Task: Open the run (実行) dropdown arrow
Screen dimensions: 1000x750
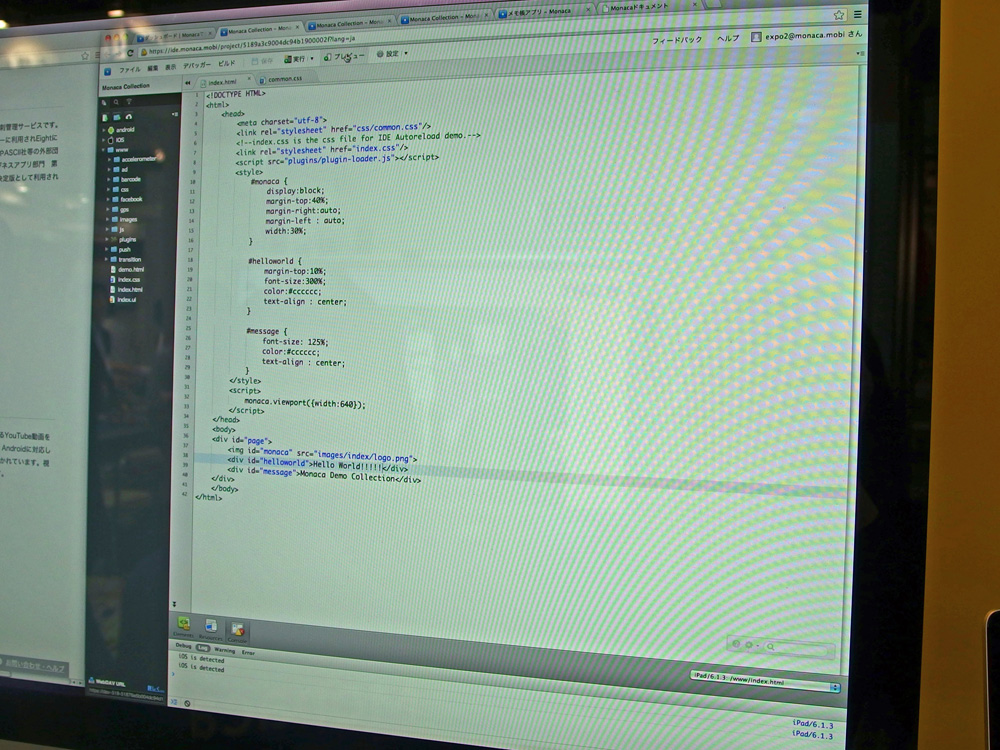Action: [x=312, y=58]
